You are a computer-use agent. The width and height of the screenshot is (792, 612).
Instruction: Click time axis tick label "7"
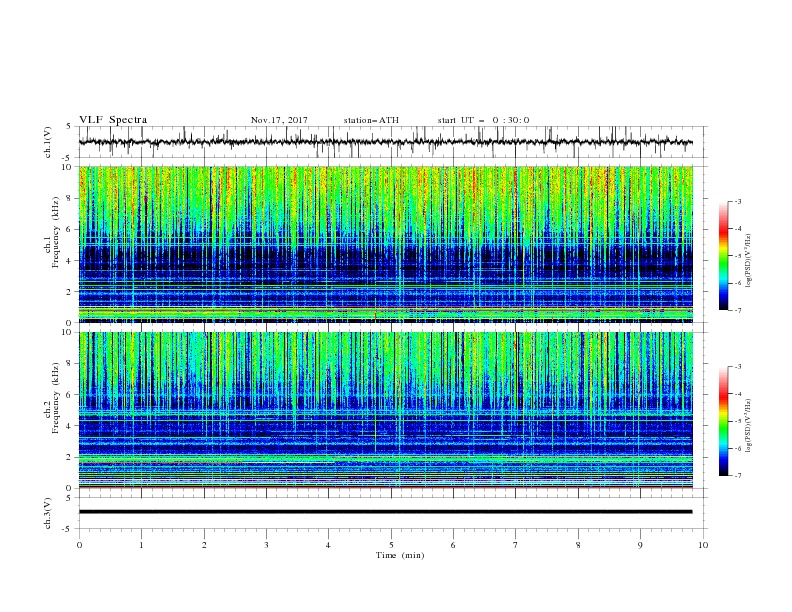click(x=516, y=545)
